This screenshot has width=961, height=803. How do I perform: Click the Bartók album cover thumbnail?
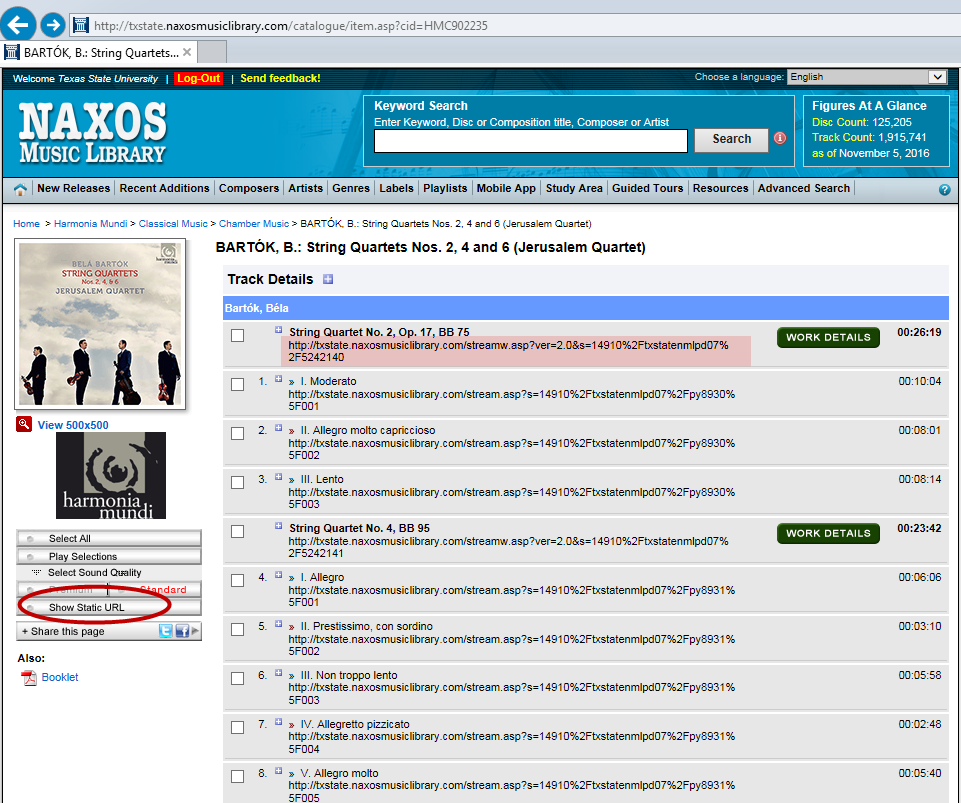click(x=100, y=324)
